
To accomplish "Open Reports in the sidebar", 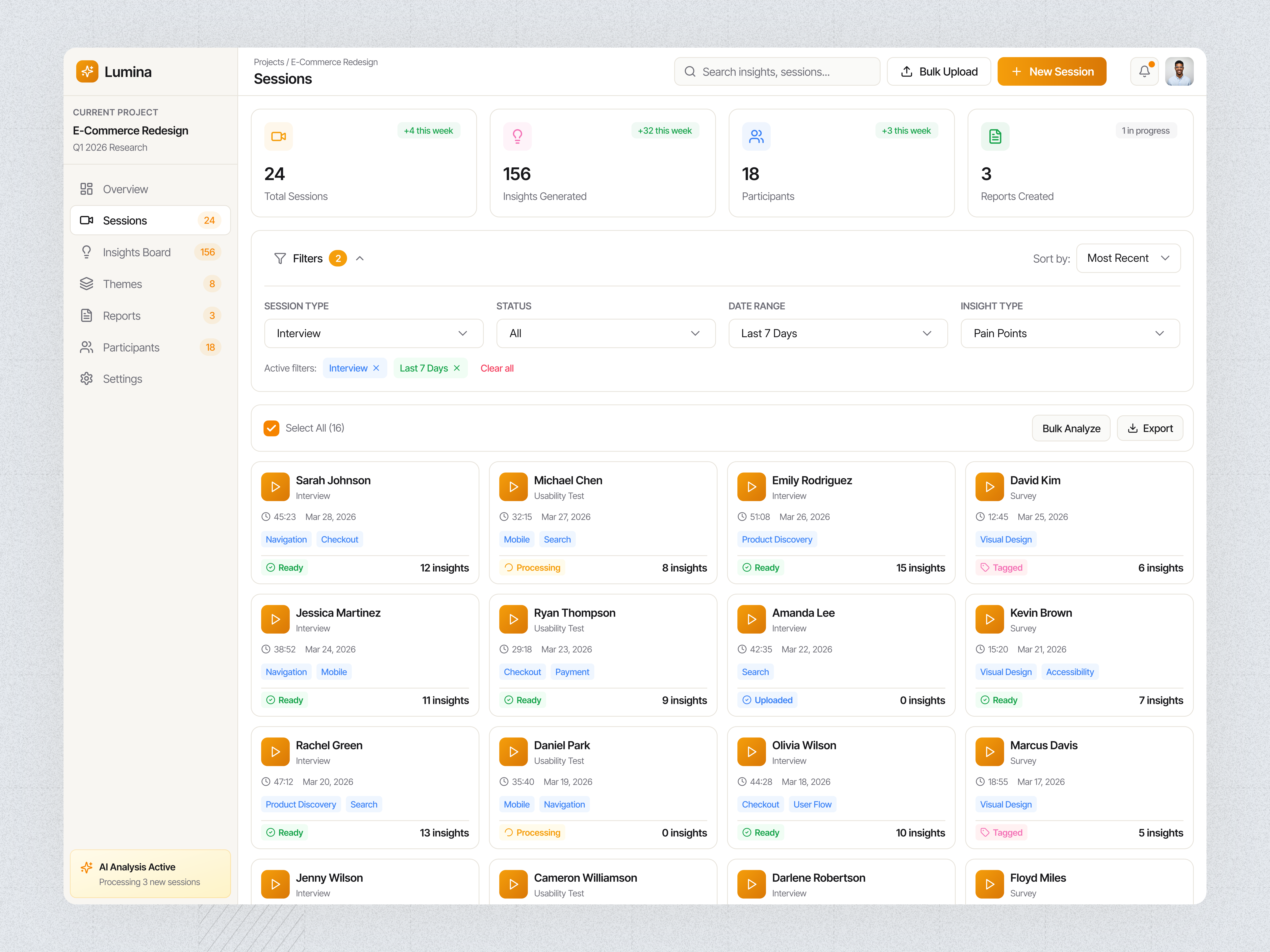I will [x=150, y=316].
